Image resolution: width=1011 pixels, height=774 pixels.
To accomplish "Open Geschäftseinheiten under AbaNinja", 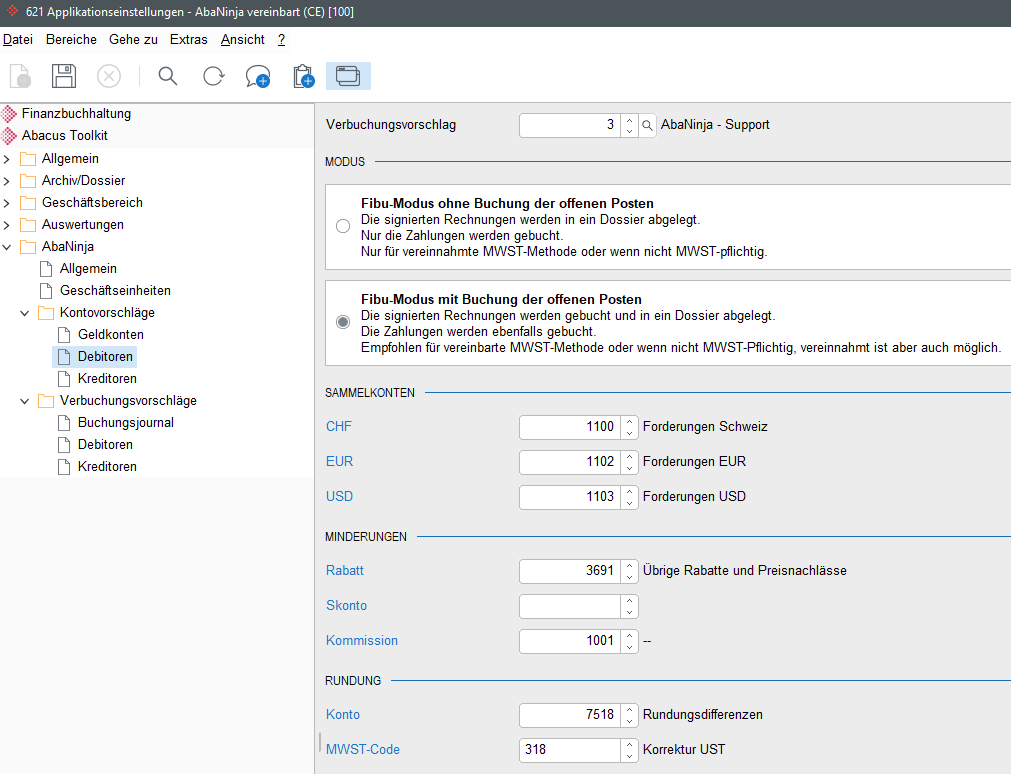I will coord(115,290).
